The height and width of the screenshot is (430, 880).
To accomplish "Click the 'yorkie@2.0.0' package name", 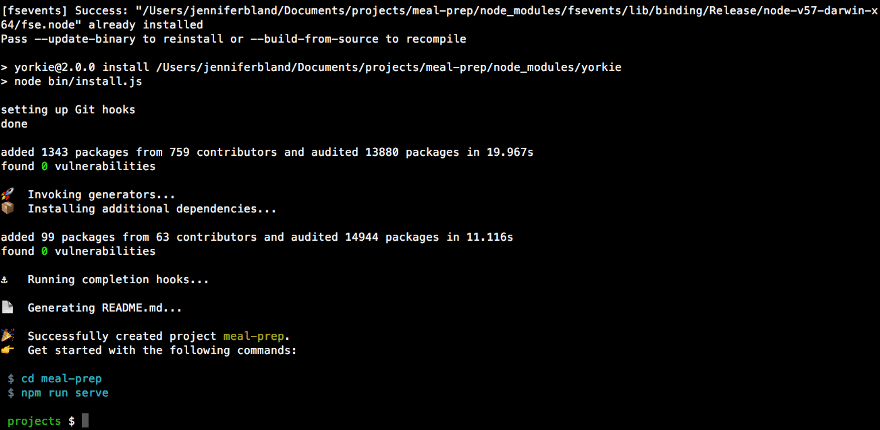I will coord(55,67).
